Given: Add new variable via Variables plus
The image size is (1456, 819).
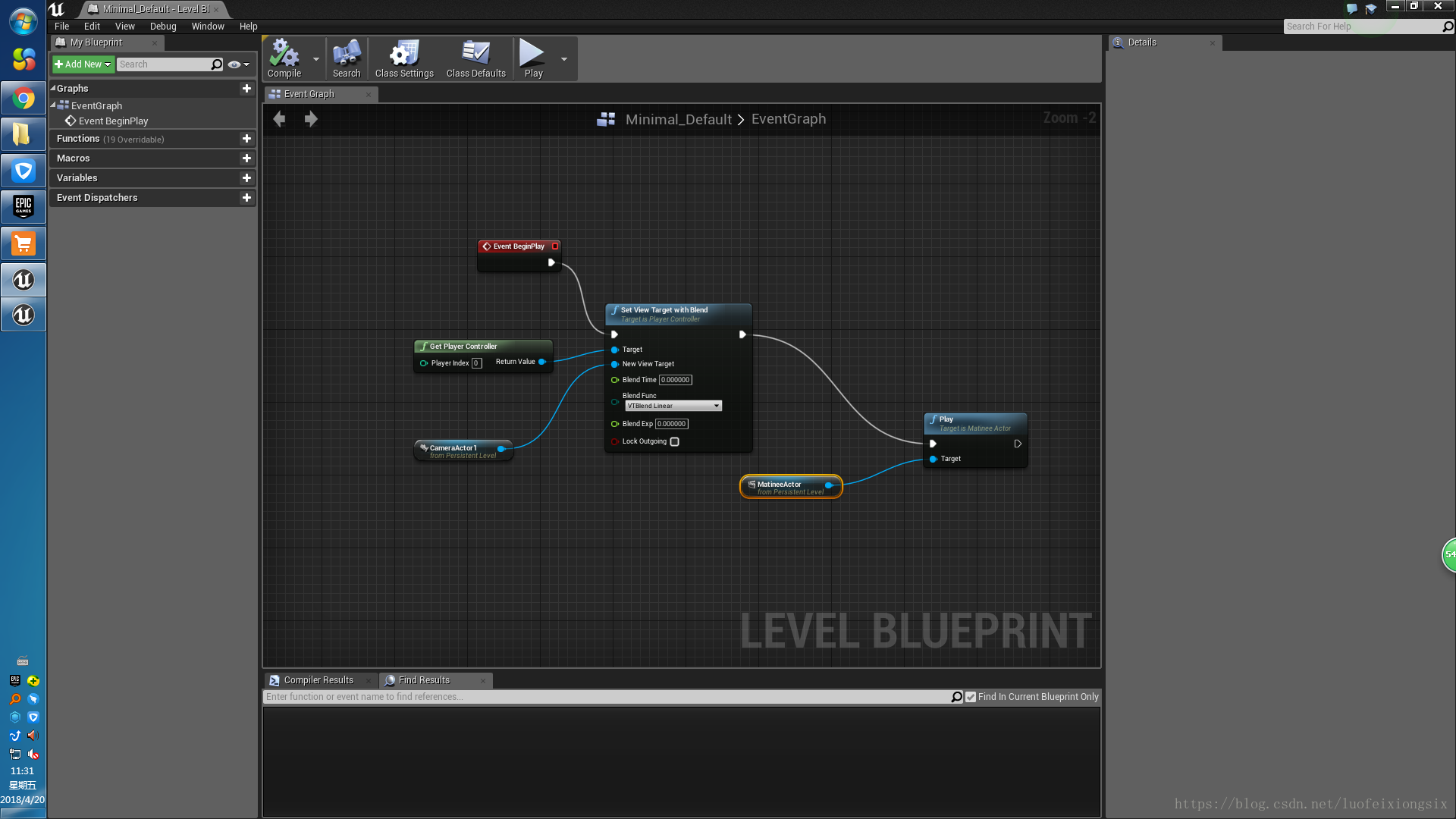Looking at the screenshot, I should point(246,178).
